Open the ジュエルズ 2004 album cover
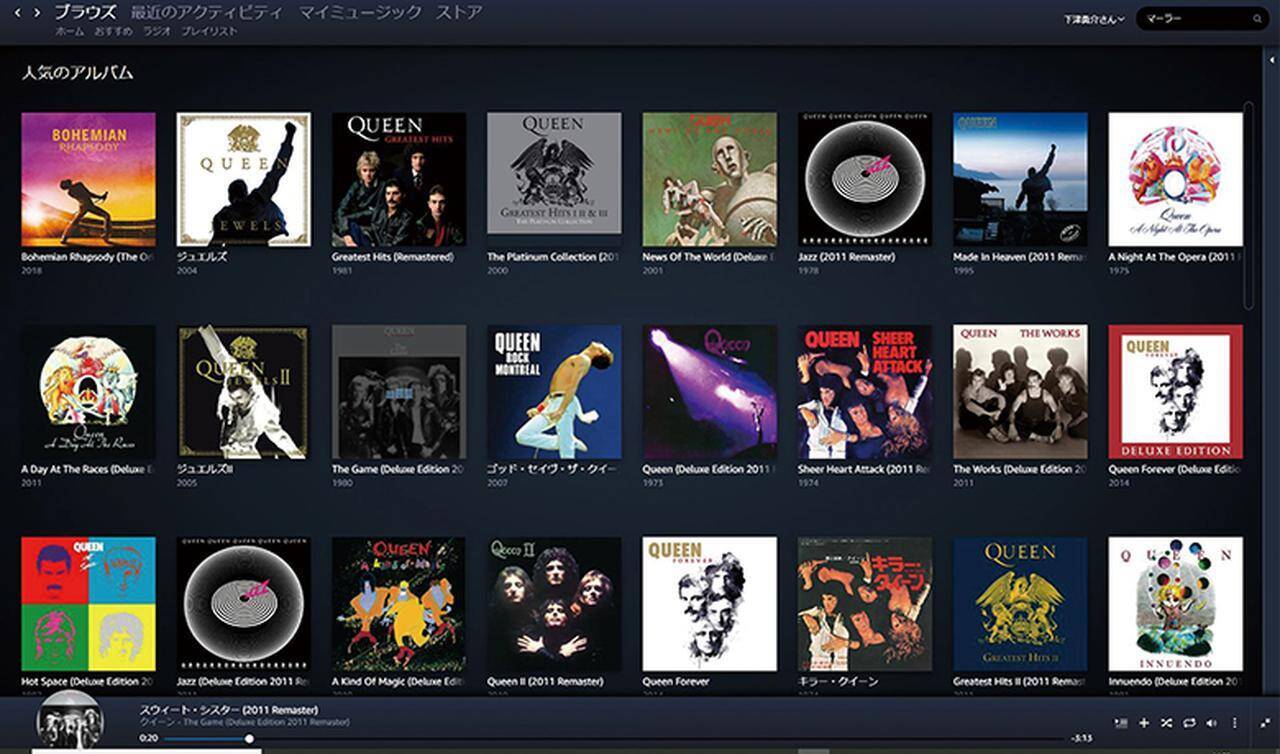The image size is (1280, 754). (x=244, y=179)
